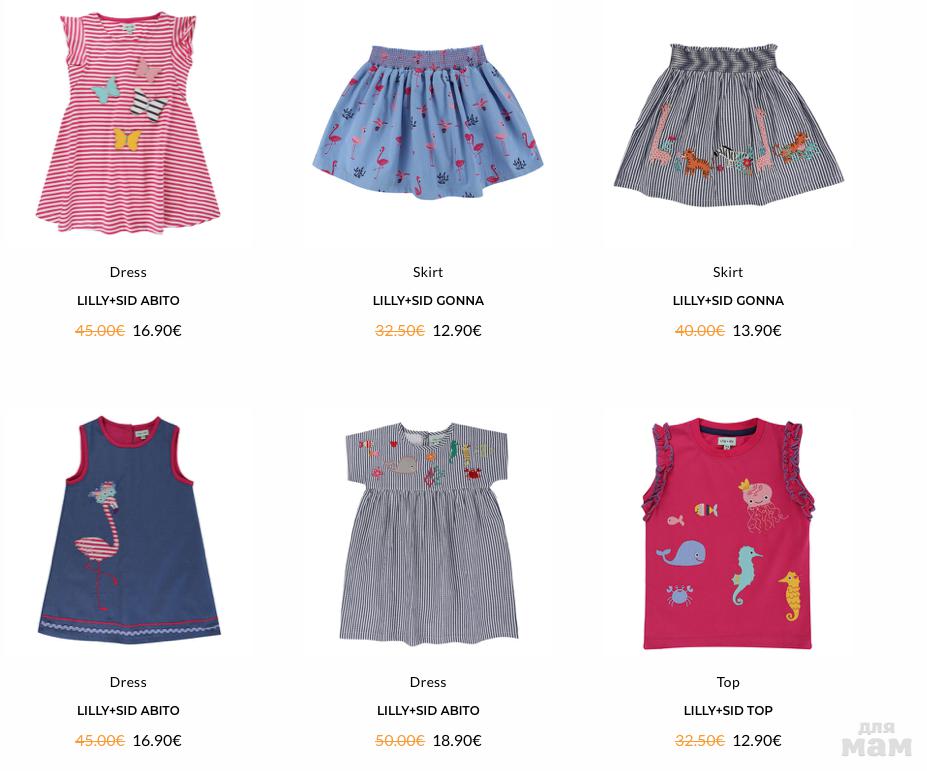
Task: Click the Dress label under butterfly dress
Action: (128, 272)
